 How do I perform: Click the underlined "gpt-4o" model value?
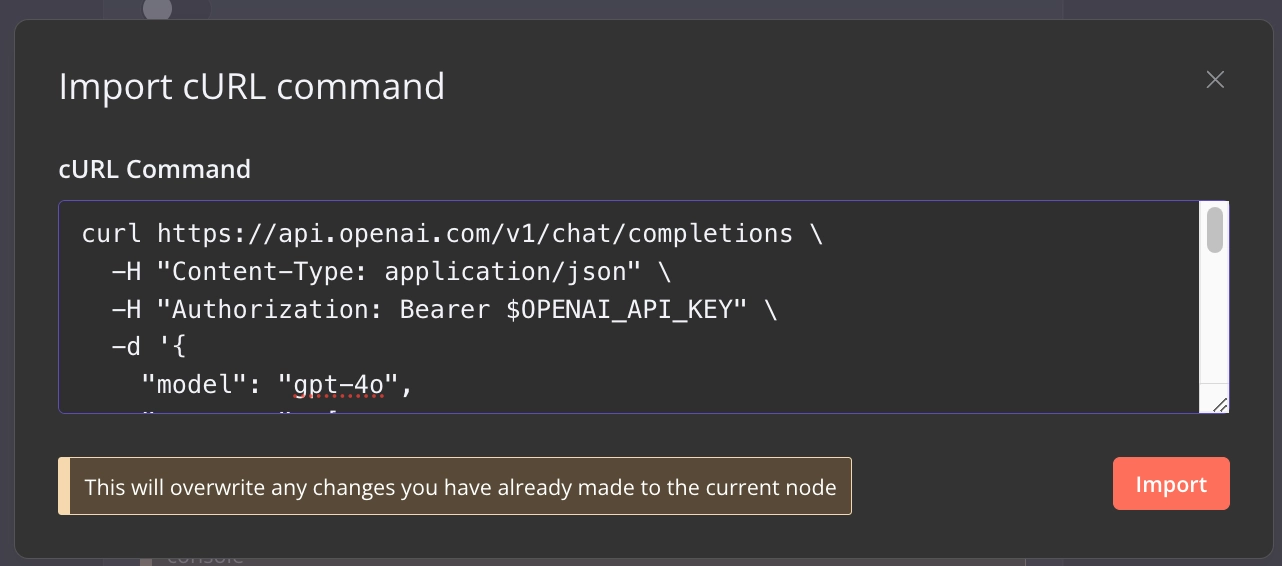(x=339, y=382)
